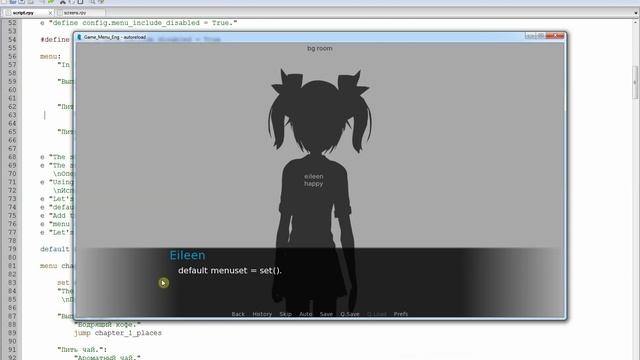Click dialogue text 'default menuset = set().'

[x=230, y=271]
